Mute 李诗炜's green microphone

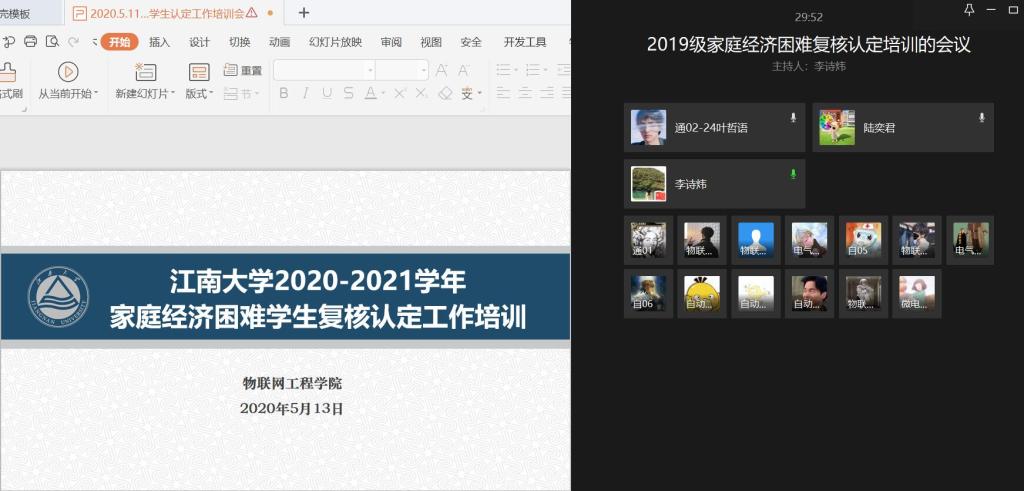click(793, 174)
